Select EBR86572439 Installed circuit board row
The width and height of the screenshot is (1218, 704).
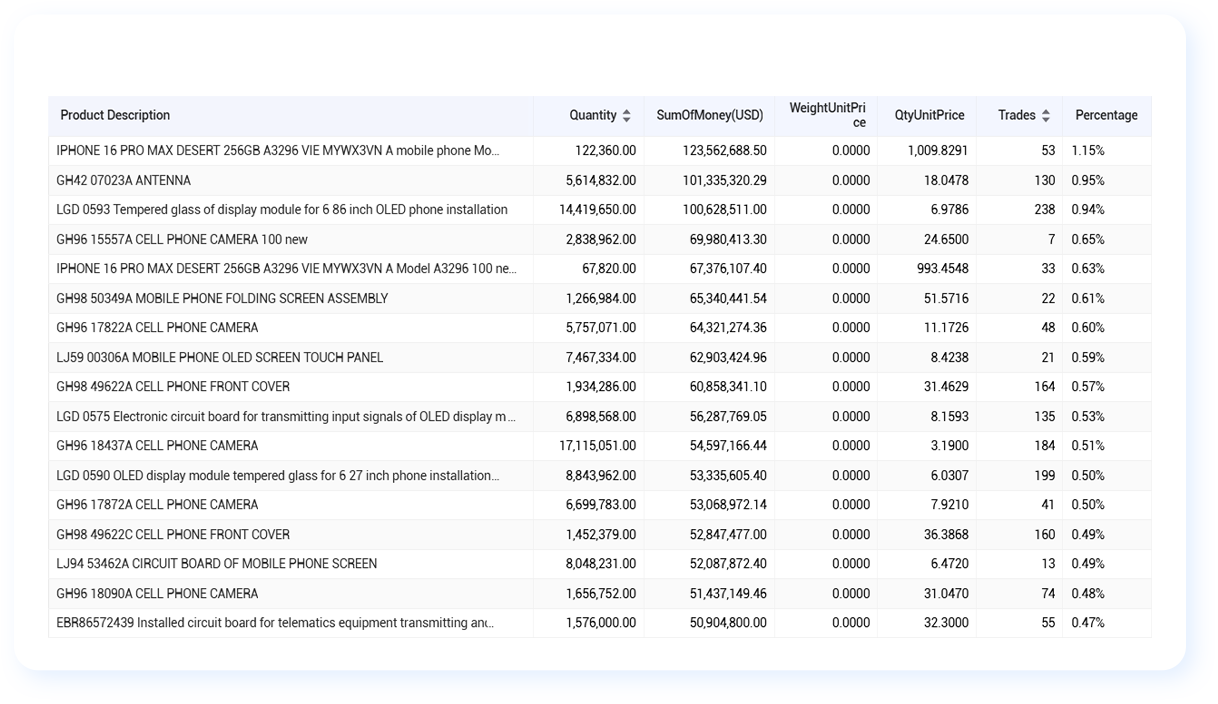coord(600,623)
